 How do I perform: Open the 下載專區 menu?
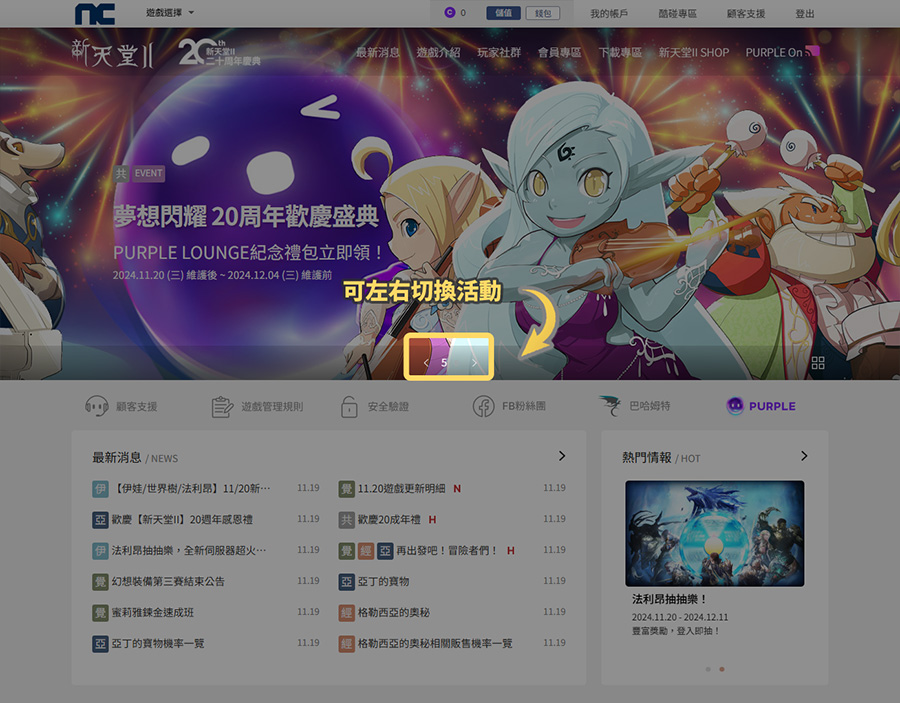620,52
